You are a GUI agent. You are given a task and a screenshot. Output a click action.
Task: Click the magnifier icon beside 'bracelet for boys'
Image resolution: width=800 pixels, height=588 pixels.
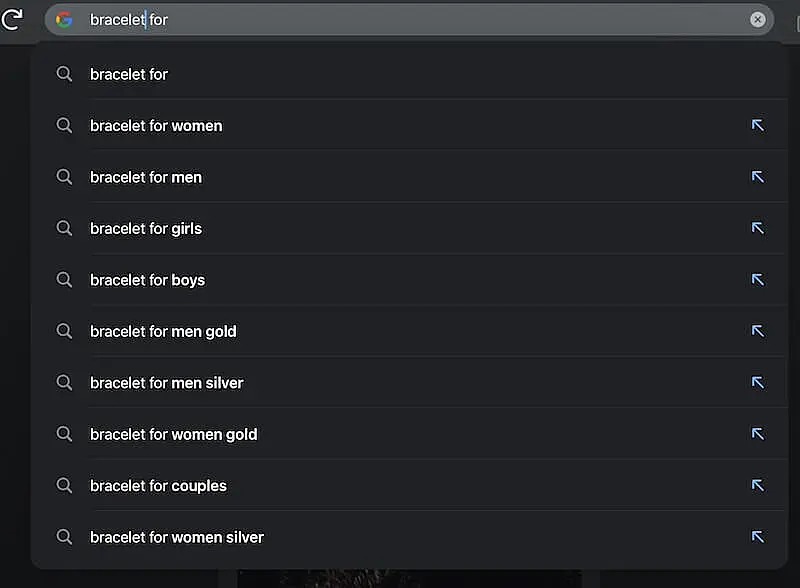(64, 280)
